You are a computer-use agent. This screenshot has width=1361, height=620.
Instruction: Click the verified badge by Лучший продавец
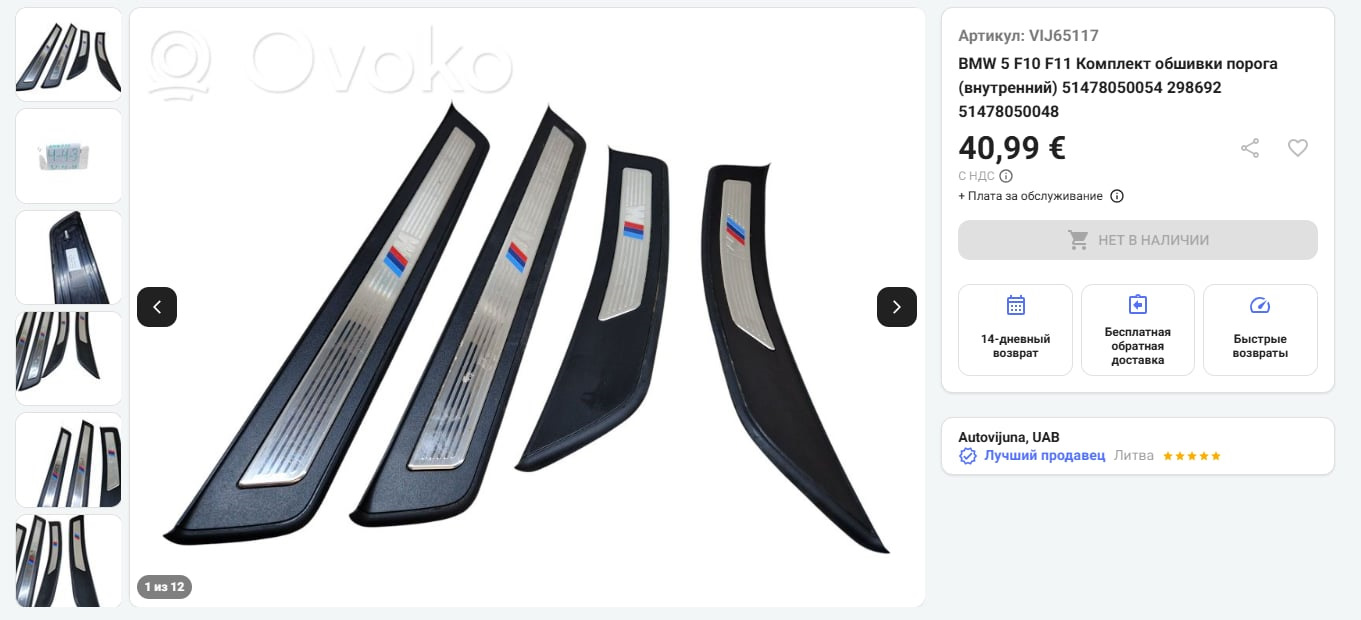[968, 456]
